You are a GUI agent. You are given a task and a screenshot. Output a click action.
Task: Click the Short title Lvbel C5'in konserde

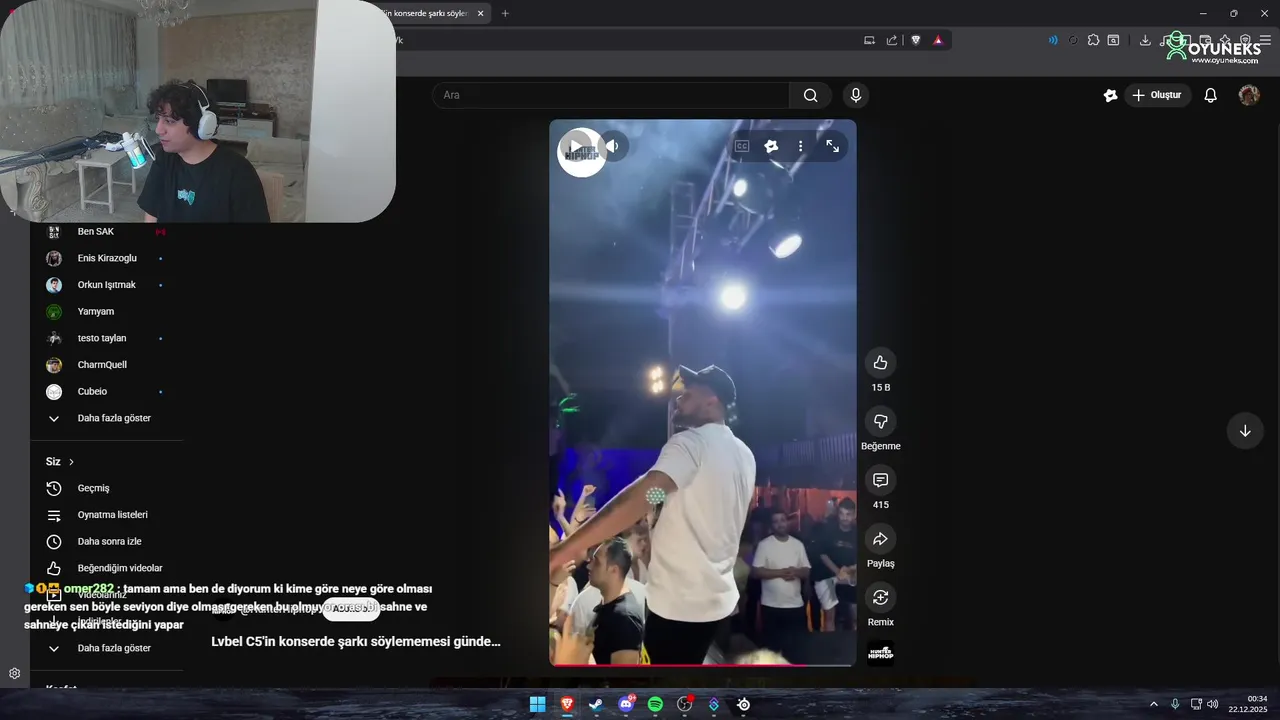pos(355,641)
